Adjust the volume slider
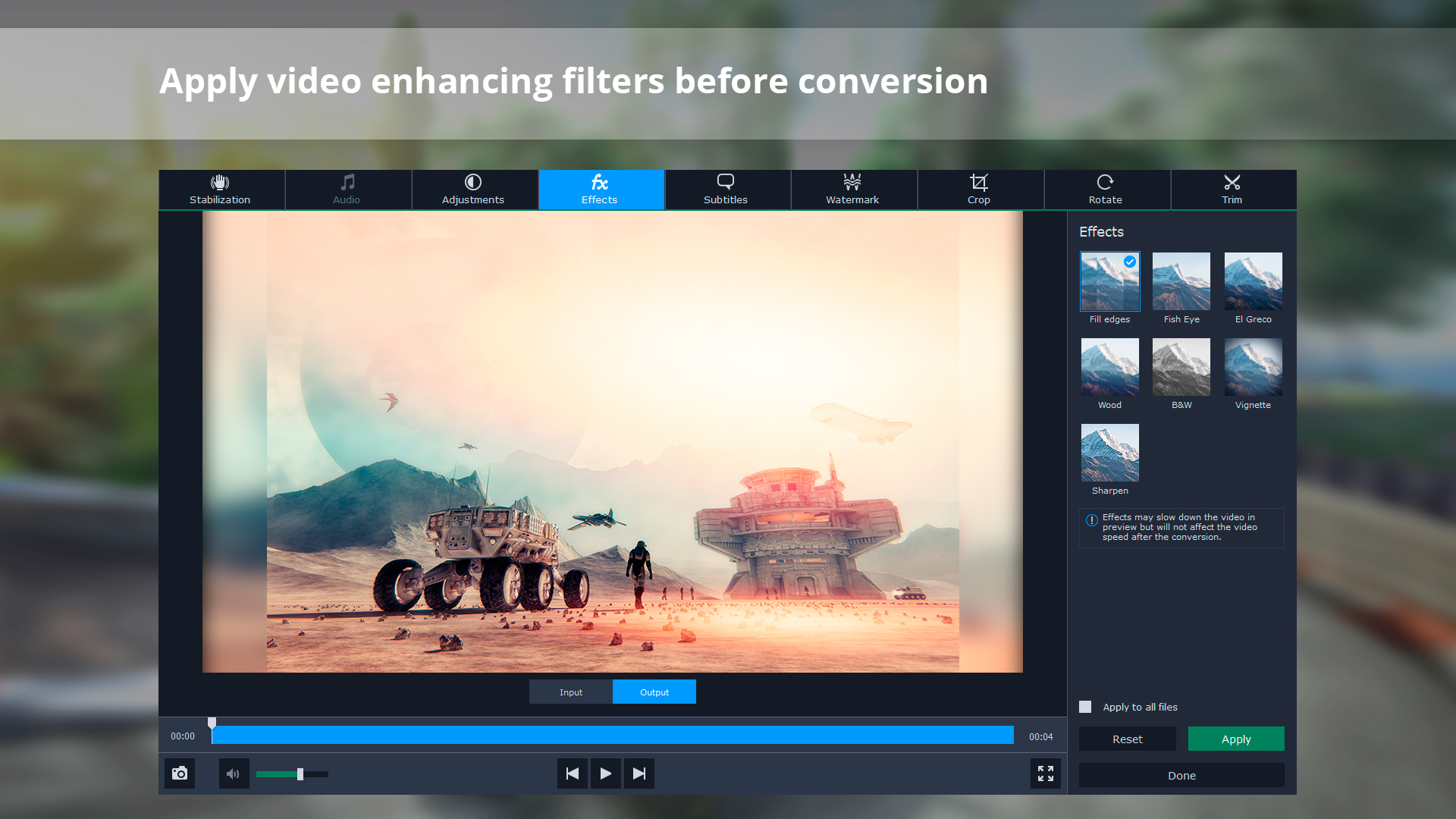The width and height of the screenshot is (1456, 819). 300,774
